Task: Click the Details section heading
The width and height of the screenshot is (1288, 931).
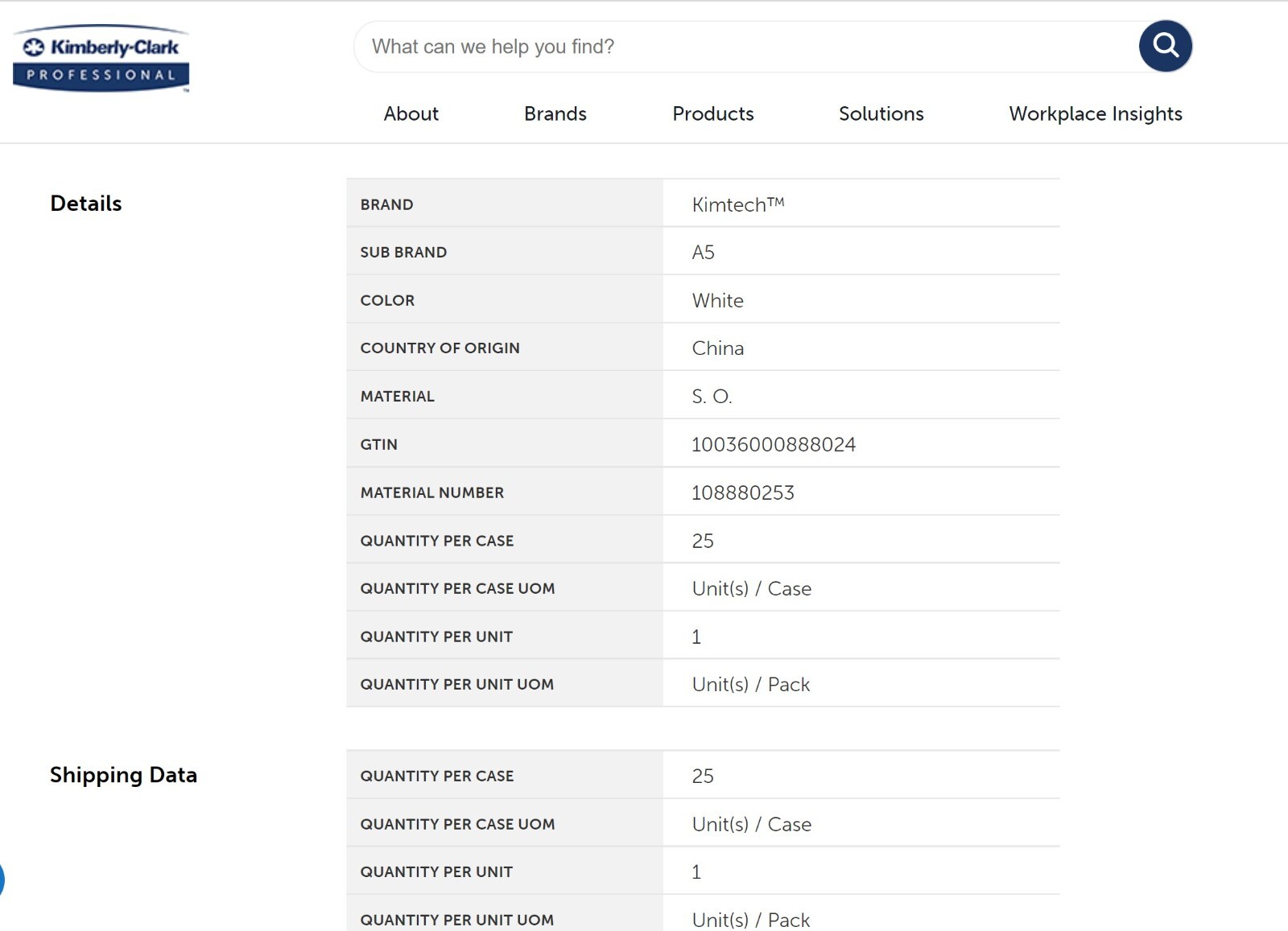Action: pos(86,204)
